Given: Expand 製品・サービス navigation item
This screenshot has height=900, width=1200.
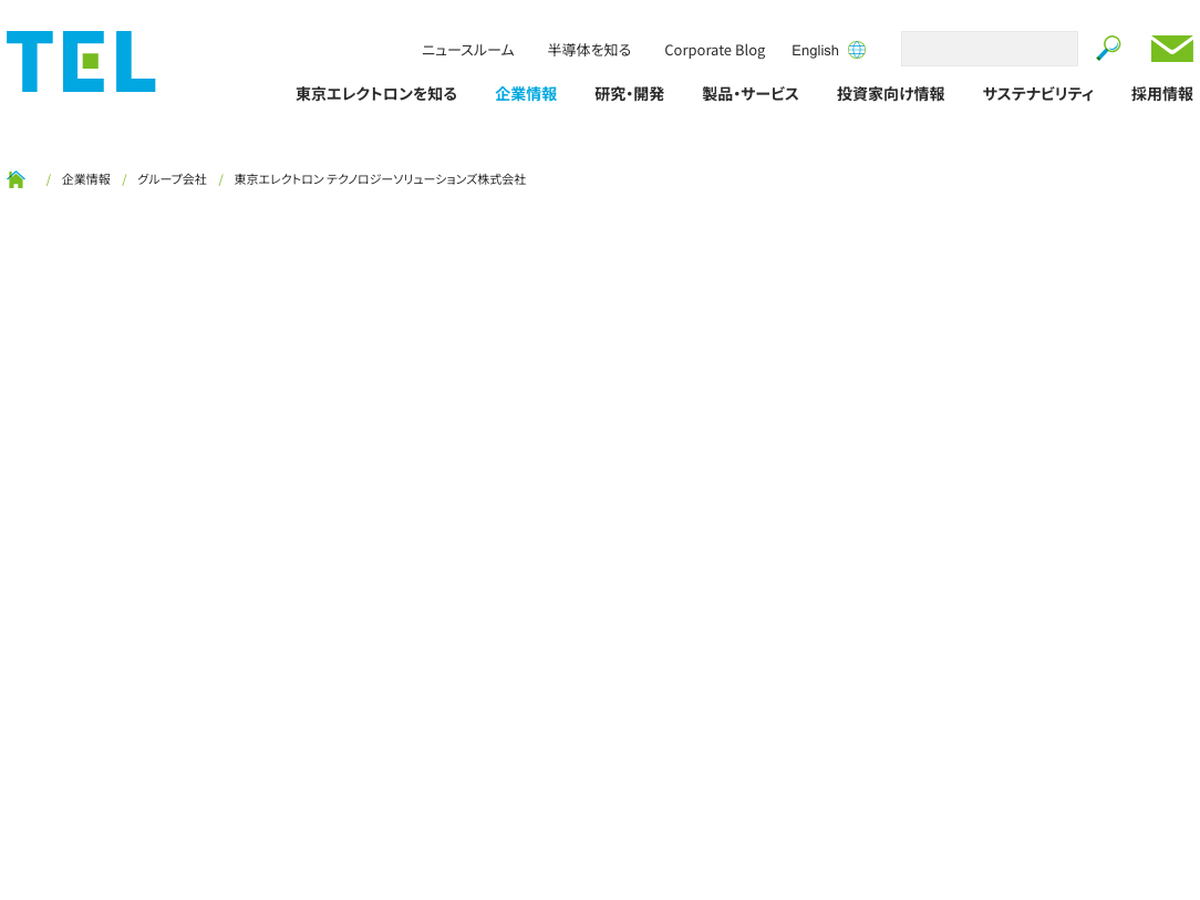Looking at the screenshot, I should pos(750,94).
